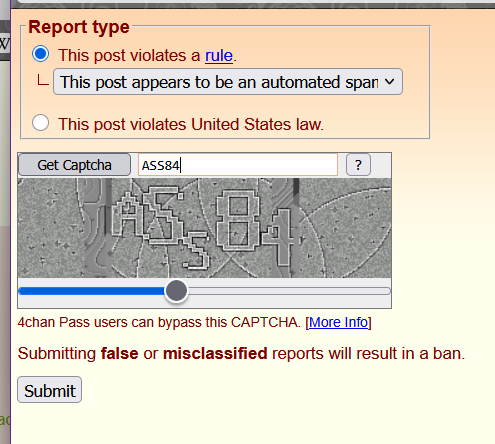Open the More Info link
495x444 pixels.
[x=338, y=322]
